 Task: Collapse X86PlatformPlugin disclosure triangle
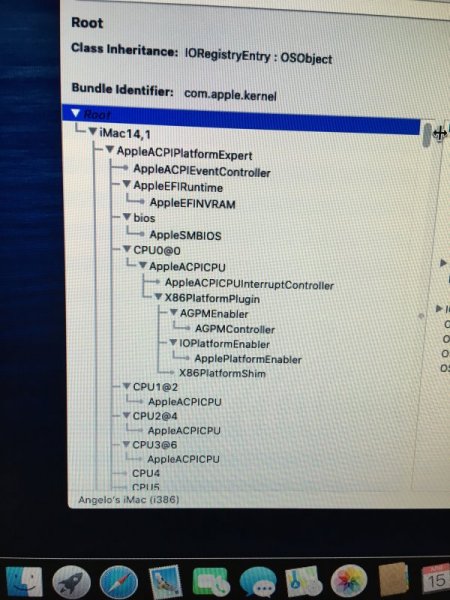pyautogui.click(x=158, y=297)
